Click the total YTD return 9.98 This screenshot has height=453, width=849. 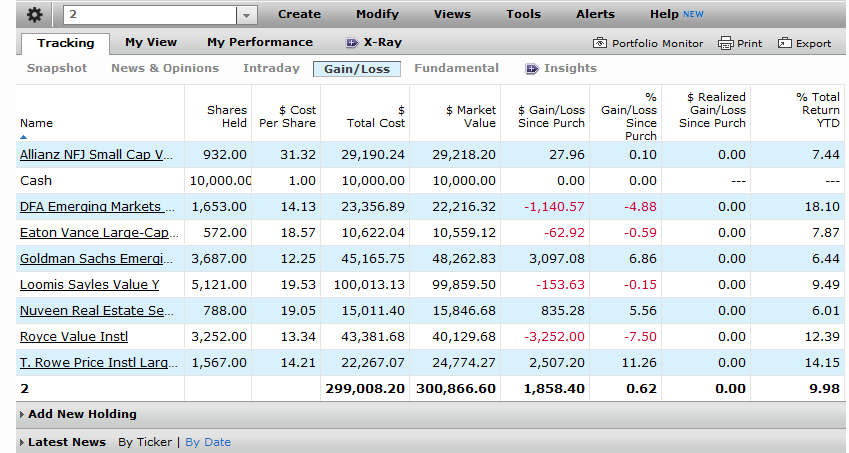(x=824, y=389)
